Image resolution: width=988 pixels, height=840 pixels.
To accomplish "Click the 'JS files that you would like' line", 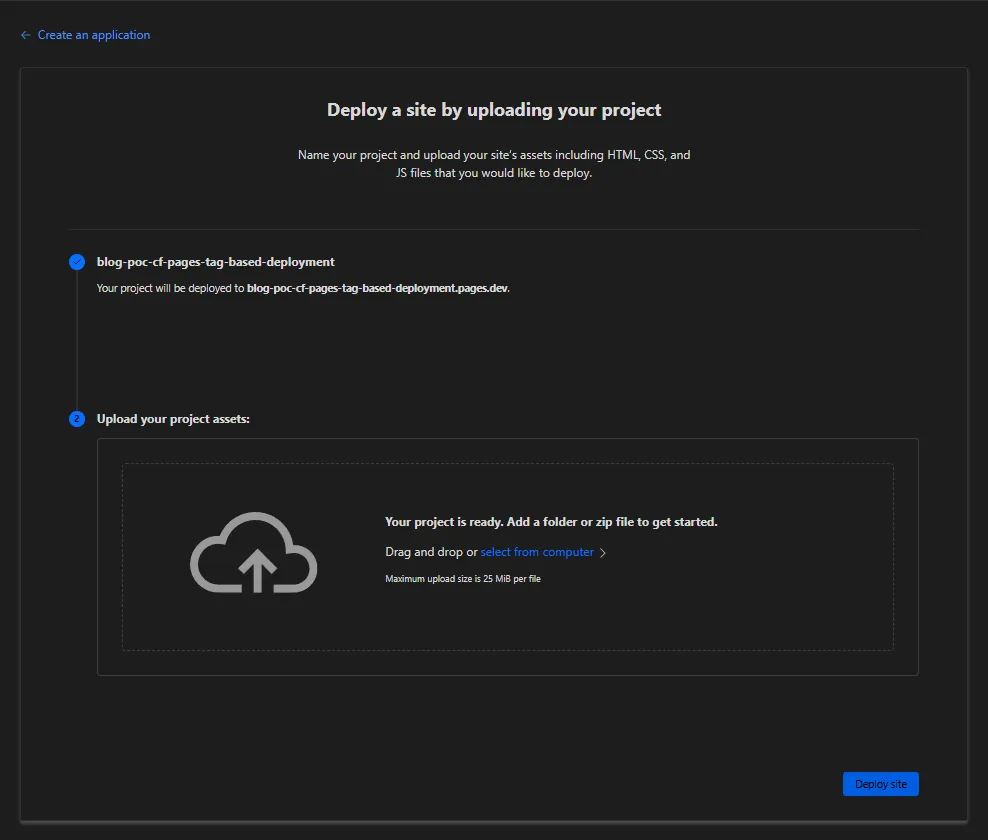I will coord(494,173).
